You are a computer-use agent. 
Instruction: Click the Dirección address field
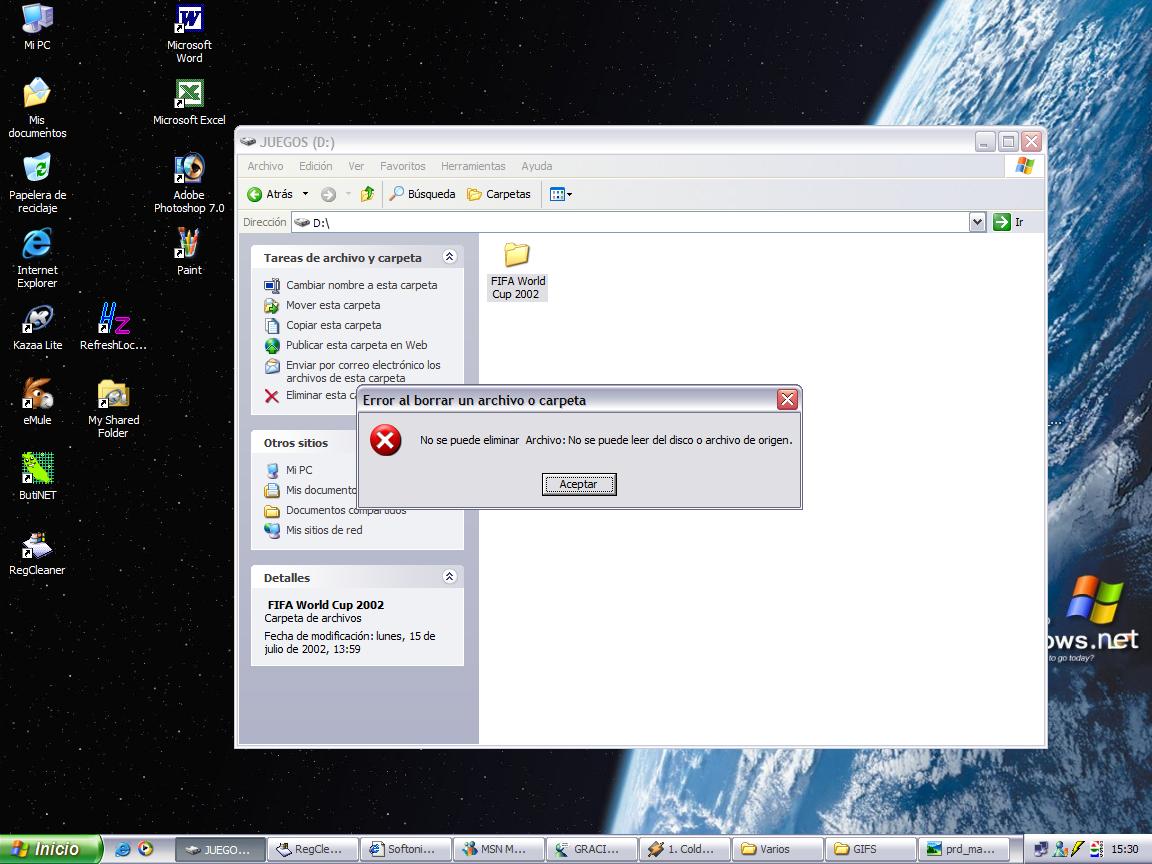tap(630, 222)
